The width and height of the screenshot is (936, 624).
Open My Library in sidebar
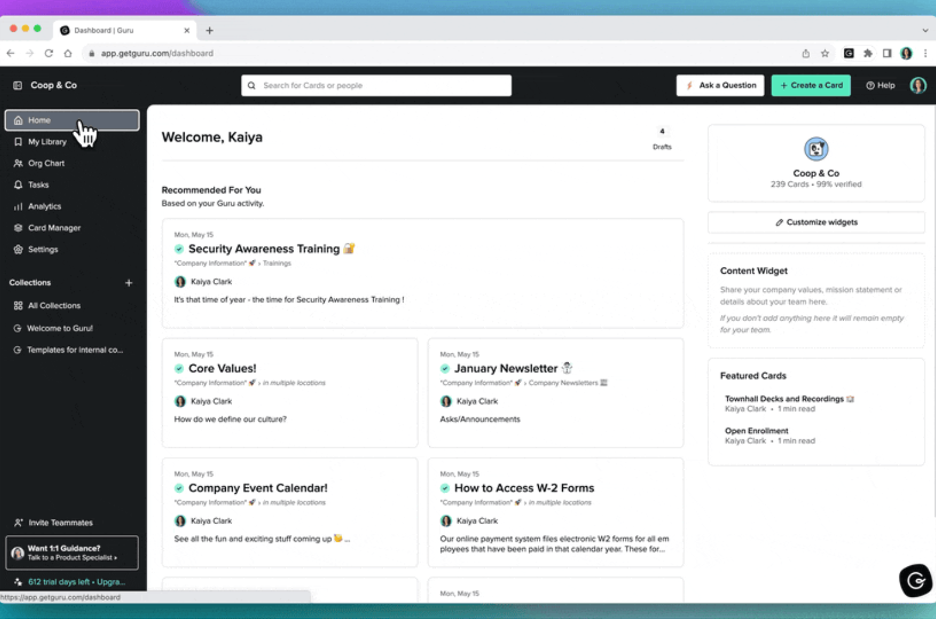tap(47, 142)
